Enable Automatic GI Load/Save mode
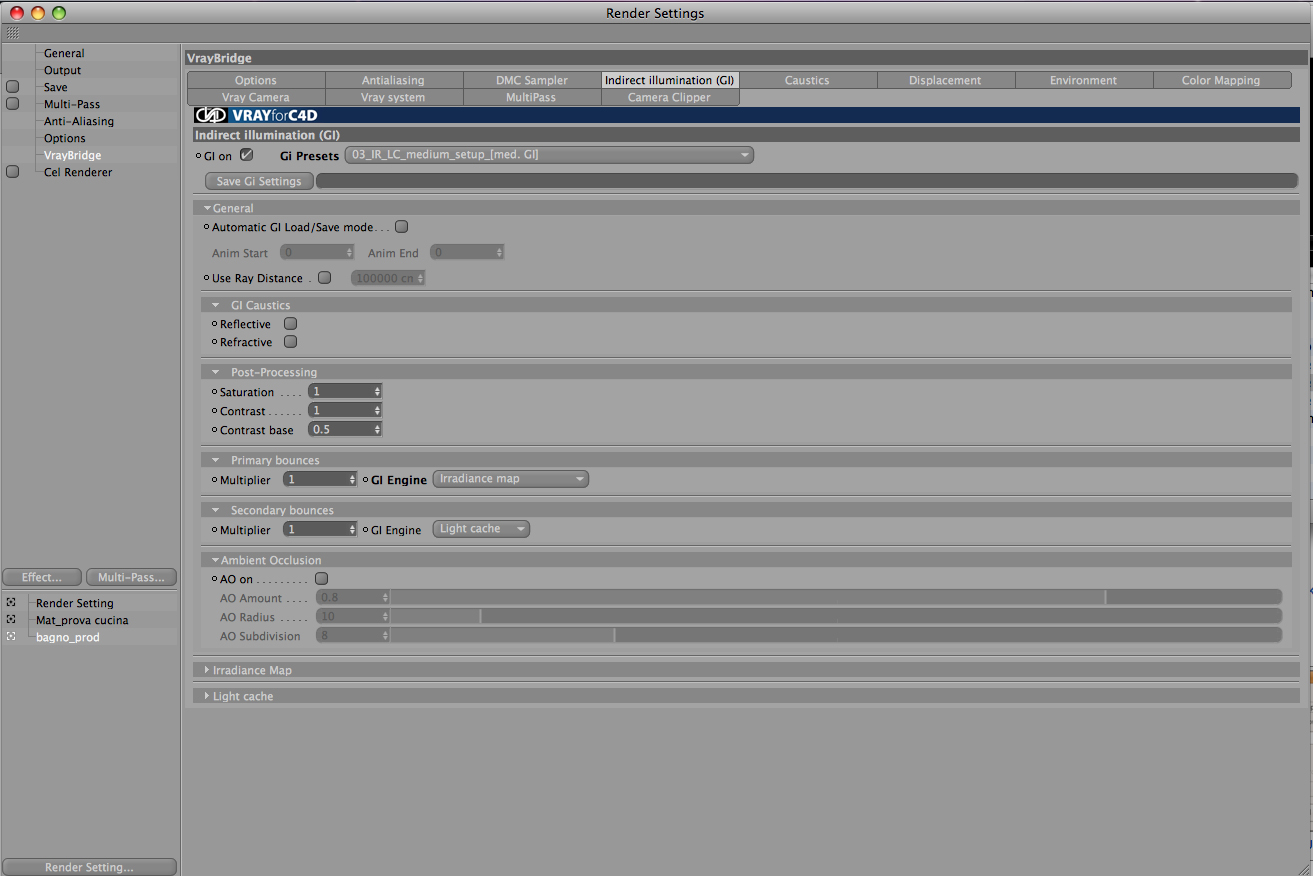Image resolution: width=1313 pixels, height=876 pixels. click(x=402, y=227)
